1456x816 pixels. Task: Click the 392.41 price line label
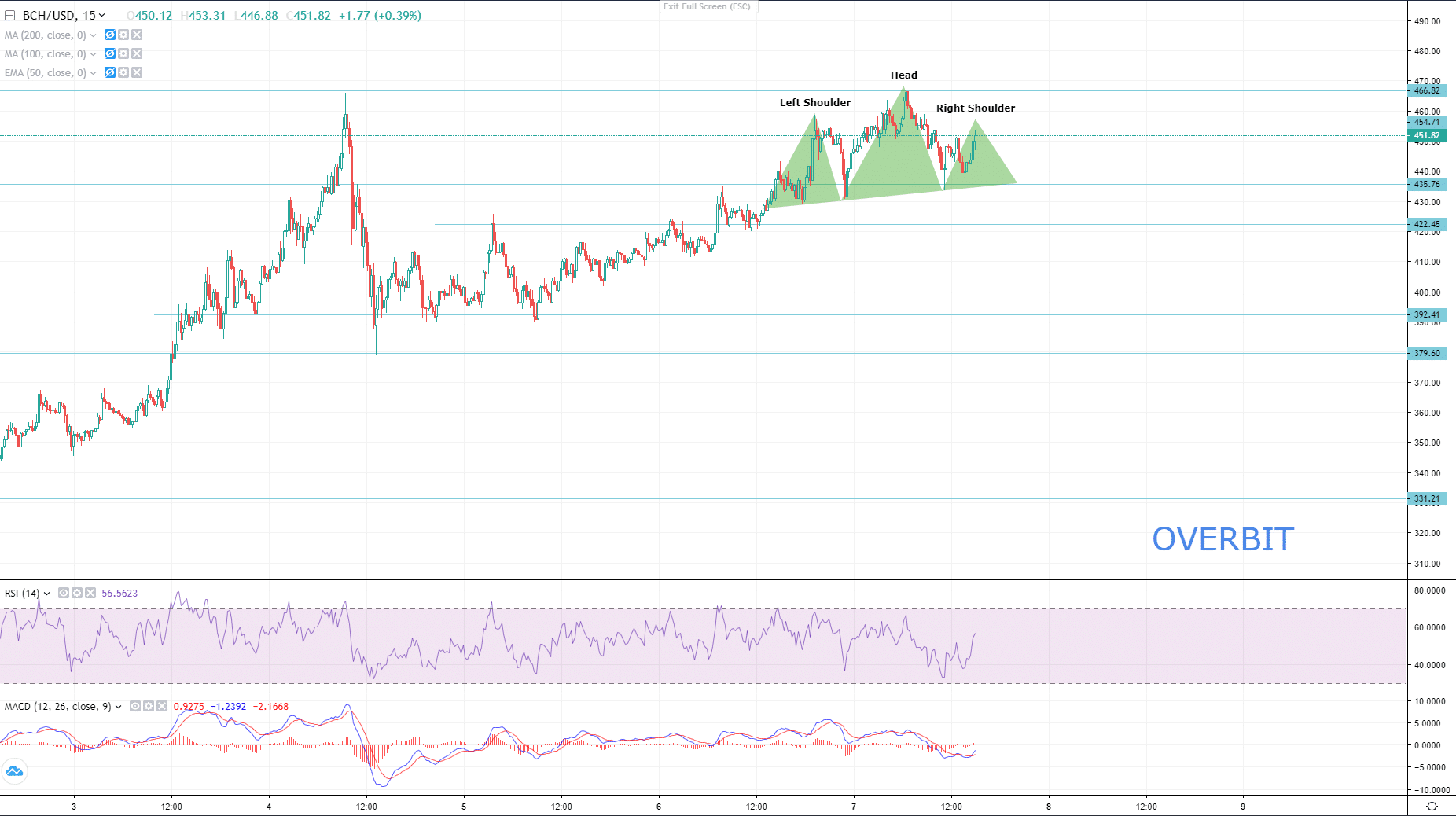tap(1427, 314)
